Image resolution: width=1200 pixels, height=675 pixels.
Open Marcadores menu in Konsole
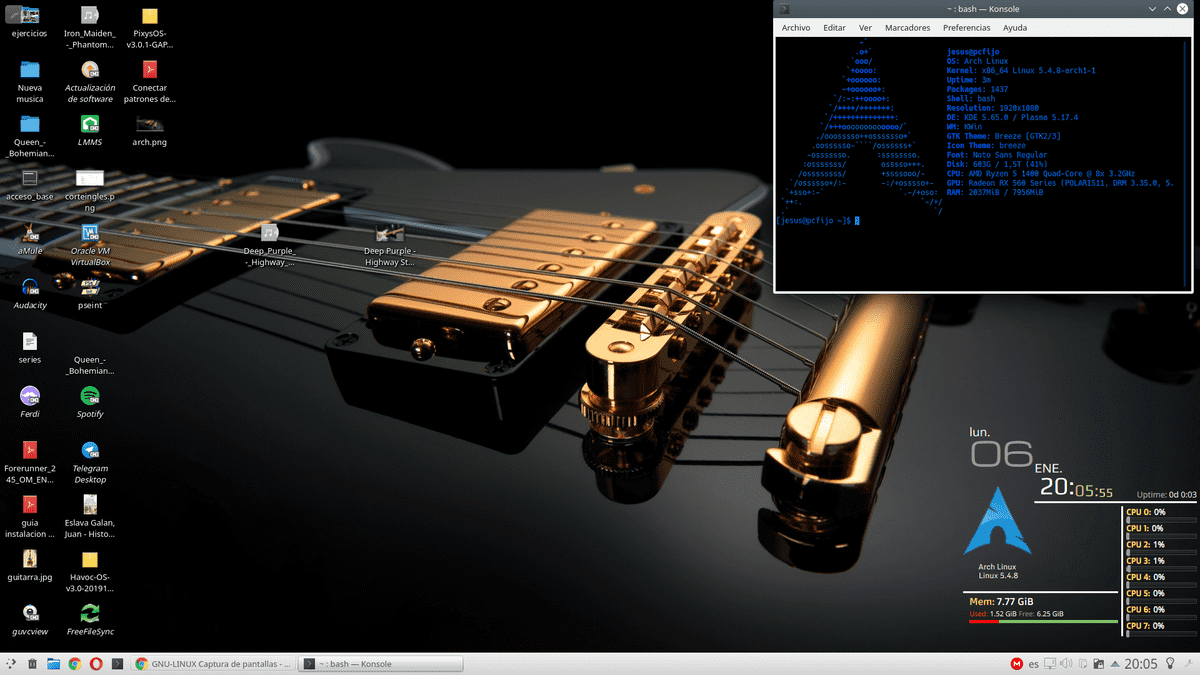(x=908, y=28)
